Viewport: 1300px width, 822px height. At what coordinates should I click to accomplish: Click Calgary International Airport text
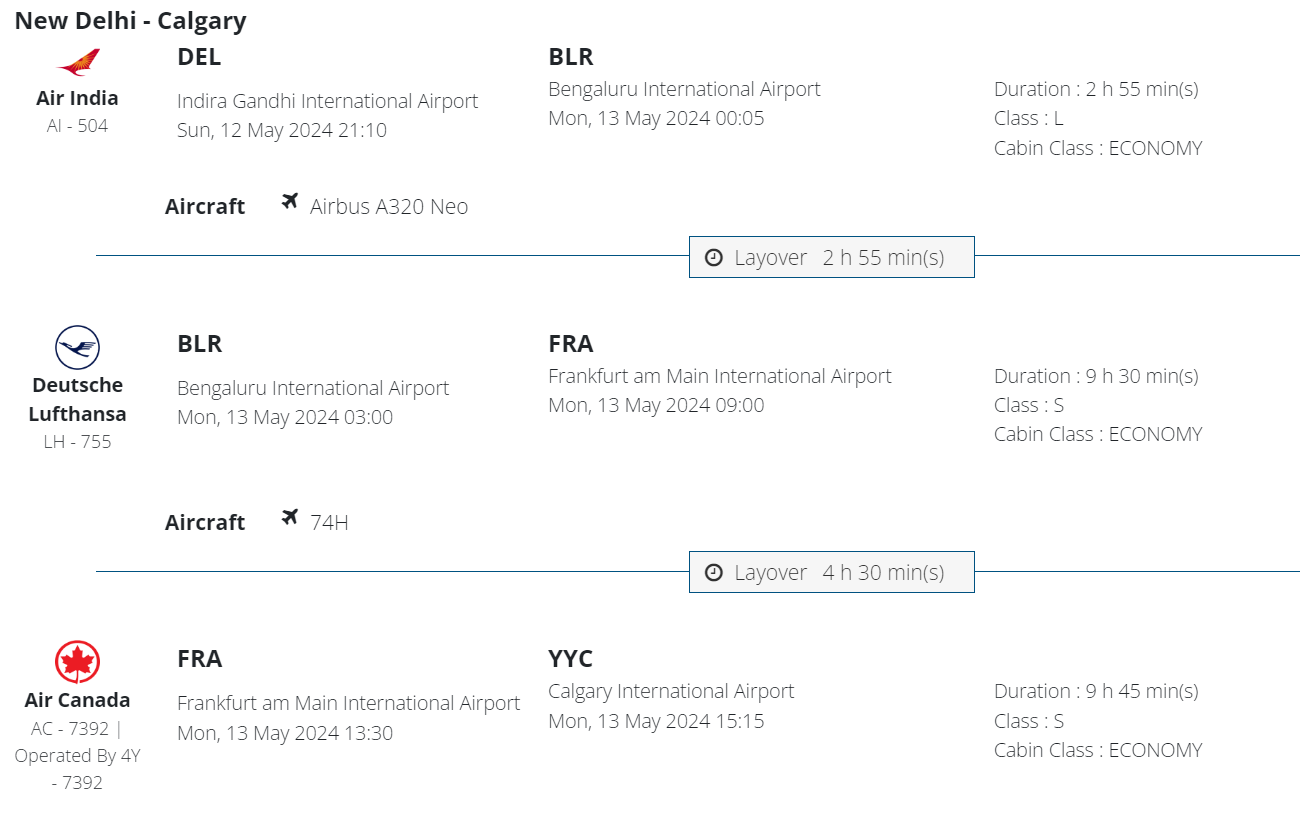tap(671, 691)
